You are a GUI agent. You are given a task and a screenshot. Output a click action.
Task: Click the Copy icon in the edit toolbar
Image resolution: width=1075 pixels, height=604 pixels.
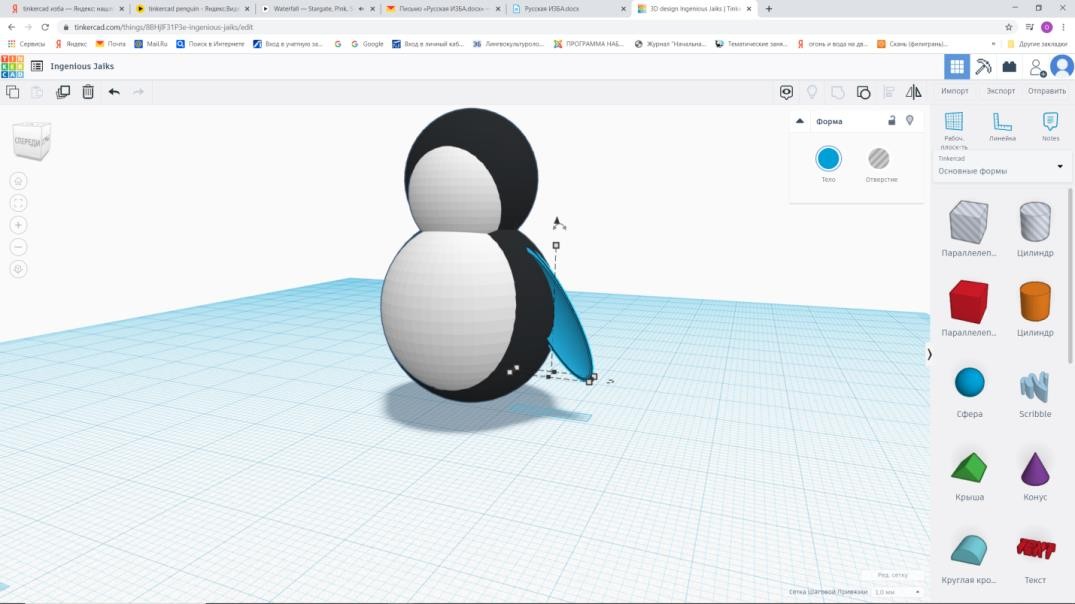[x=12, y=92]
